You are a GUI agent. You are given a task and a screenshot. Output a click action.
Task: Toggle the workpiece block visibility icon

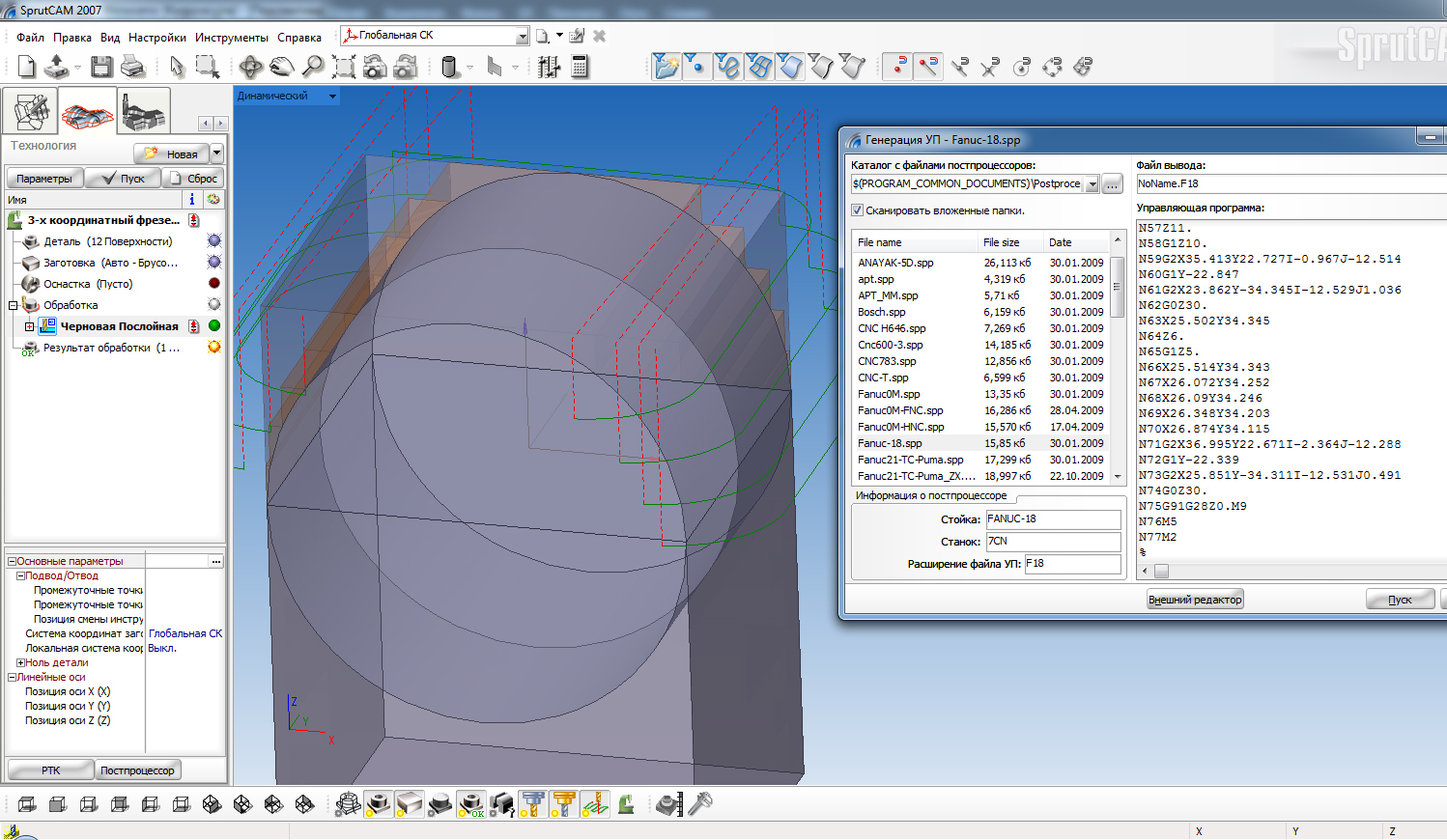(410, 803)
